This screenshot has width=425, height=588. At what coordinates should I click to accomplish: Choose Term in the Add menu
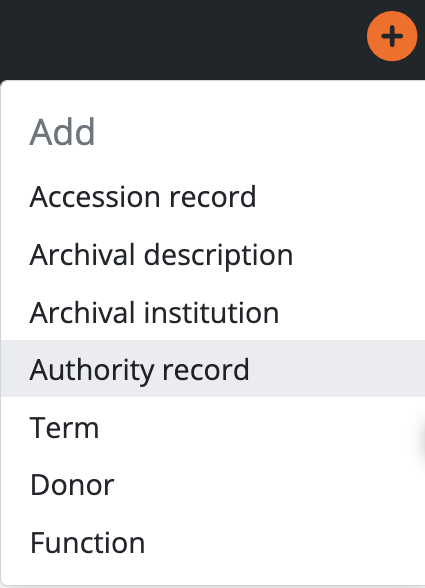[x=213, y=427]
